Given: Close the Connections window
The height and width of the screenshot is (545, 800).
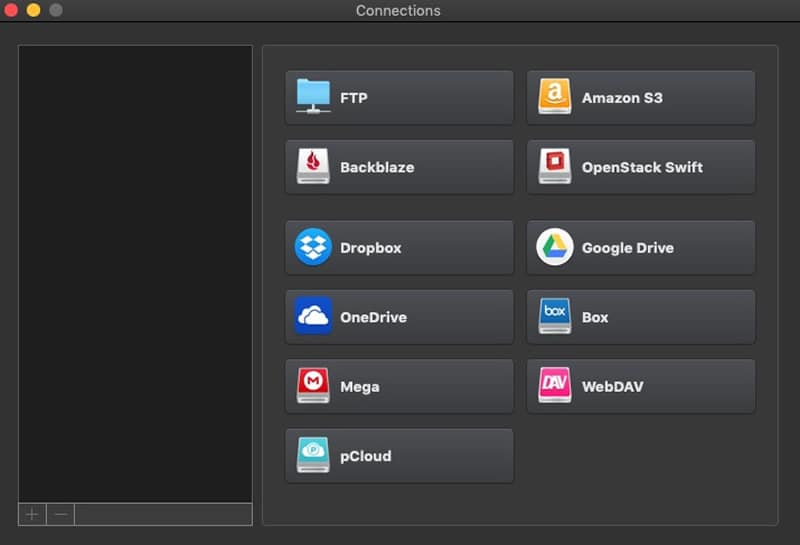Looking at the screenshot, I should pyautogui.click(x=11, y=10).
